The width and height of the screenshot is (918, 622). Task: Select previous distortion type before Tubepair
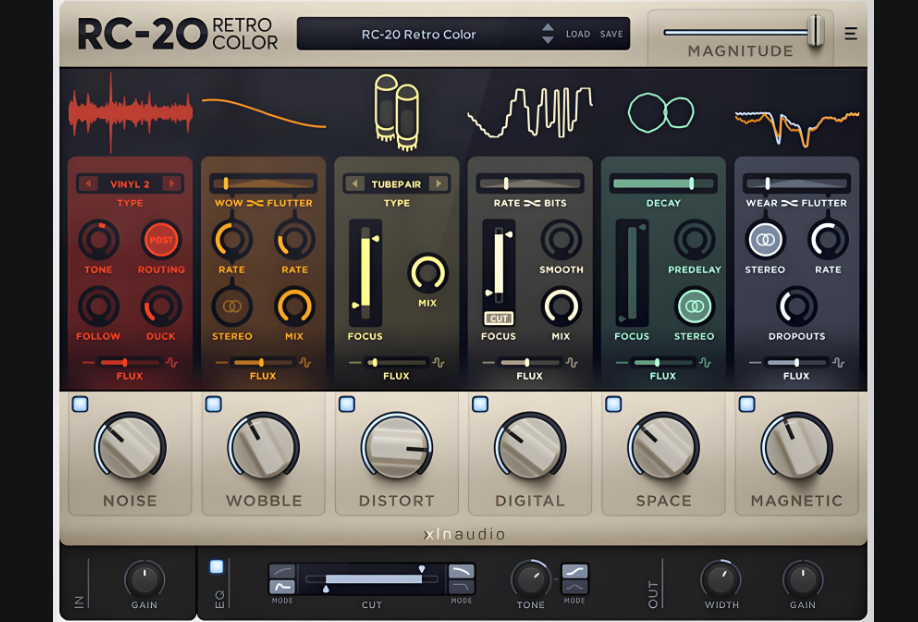click(354, 184)
